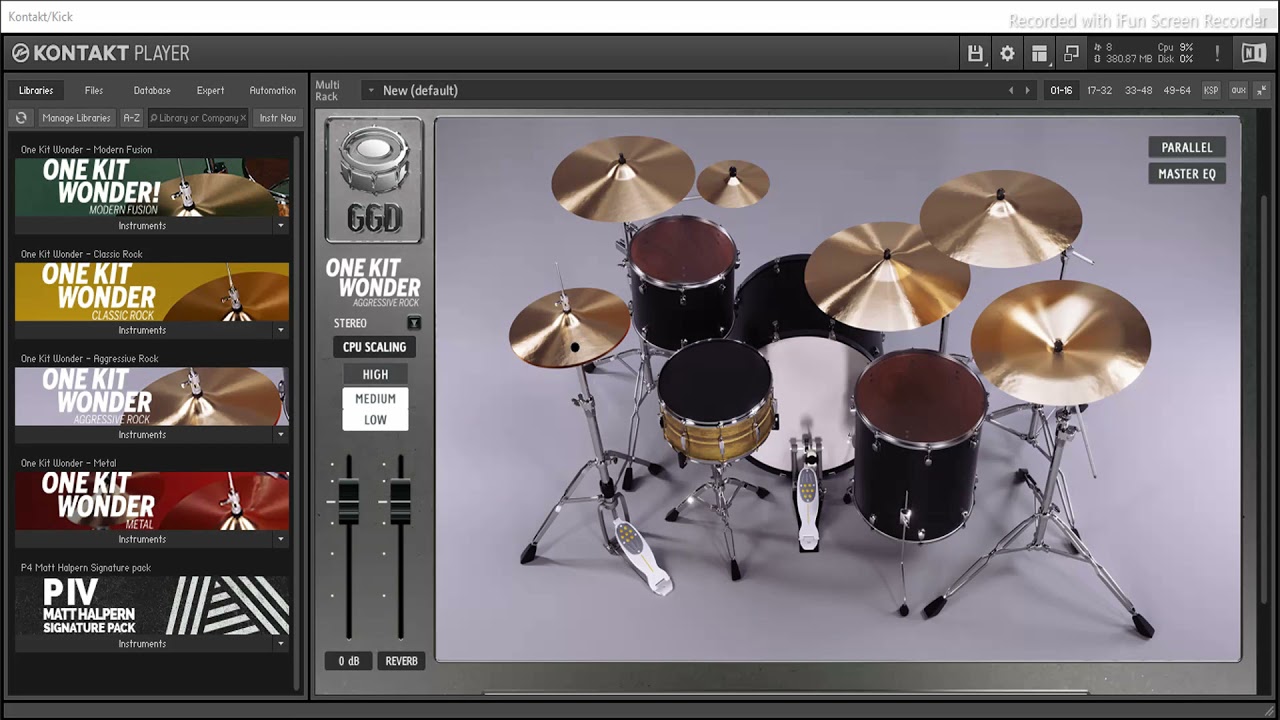The height and width of the screenshot is (720, 1280).
Task: Hit the snare drum with gold shell
Action: [717, 403]
